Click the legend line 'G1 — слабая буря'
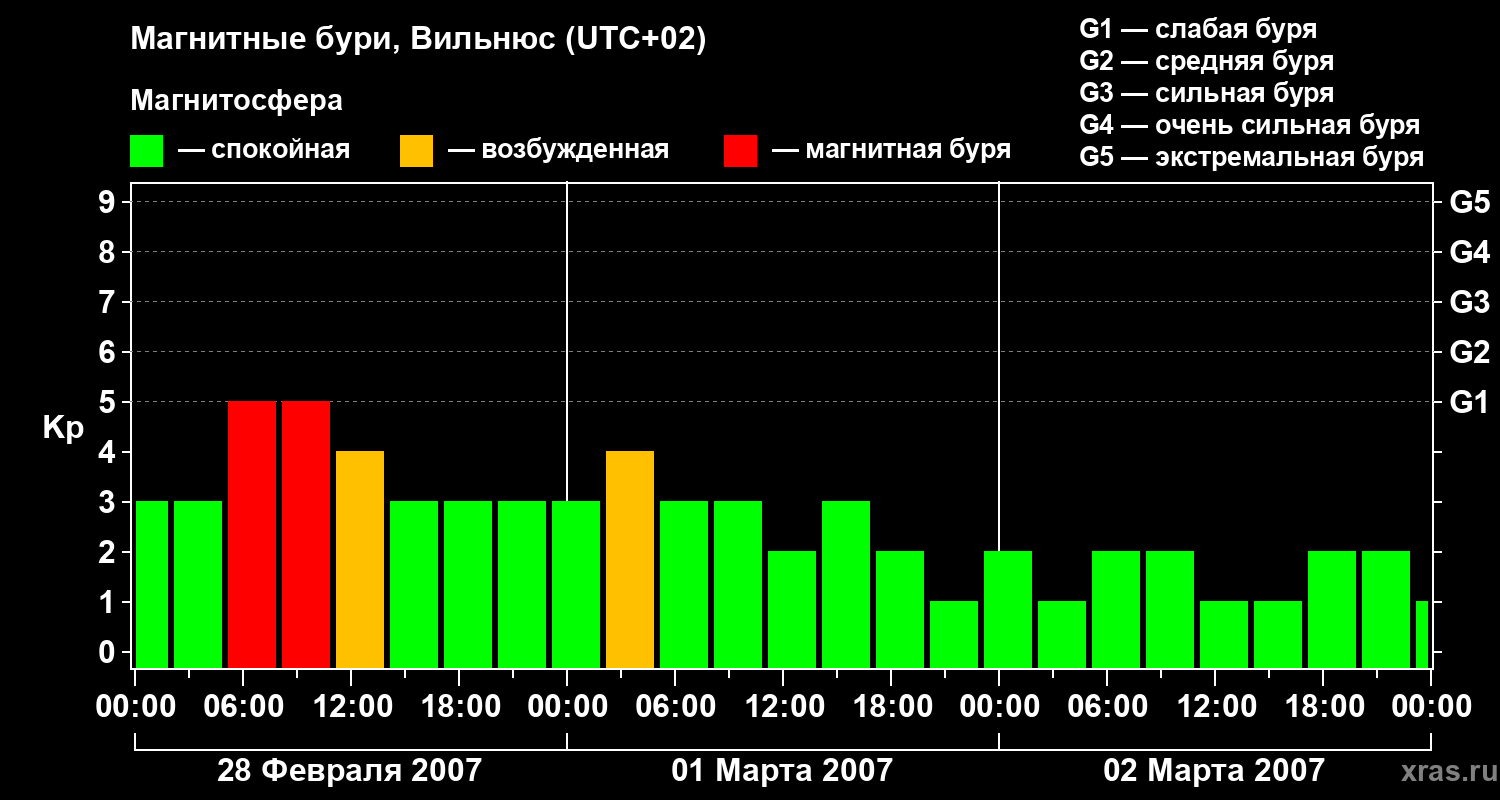Viewport: 1500px width, 800px height. [x=1198, y=29]
